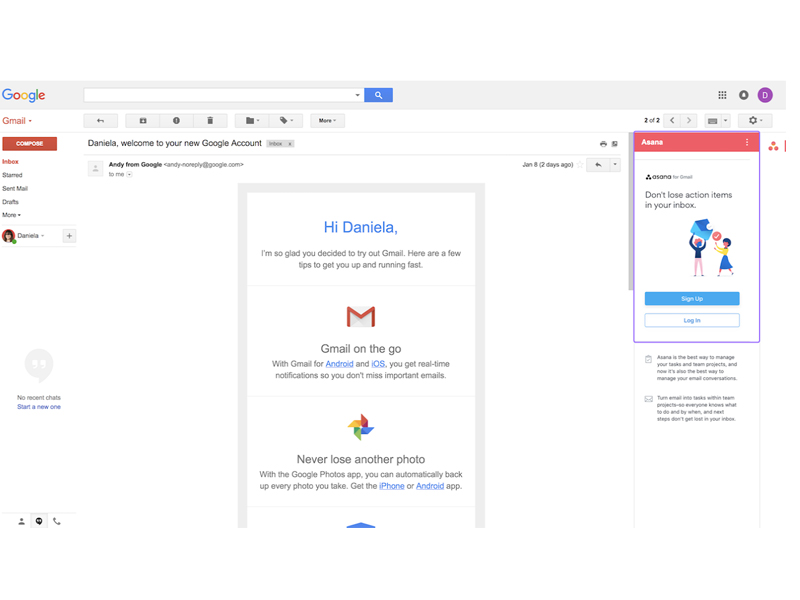
Task: Switch to the Contacts person tab
Action: (21, 521)
